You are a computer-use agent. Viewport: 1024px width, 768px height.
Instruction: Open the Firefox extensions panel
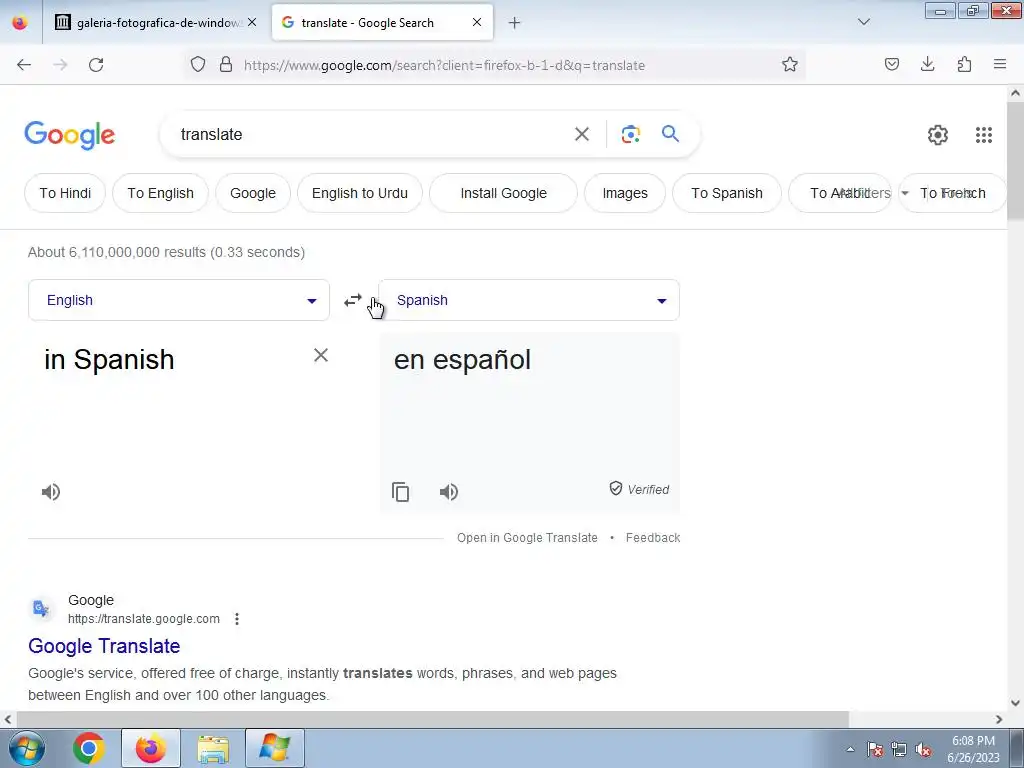tap(964, 64)
